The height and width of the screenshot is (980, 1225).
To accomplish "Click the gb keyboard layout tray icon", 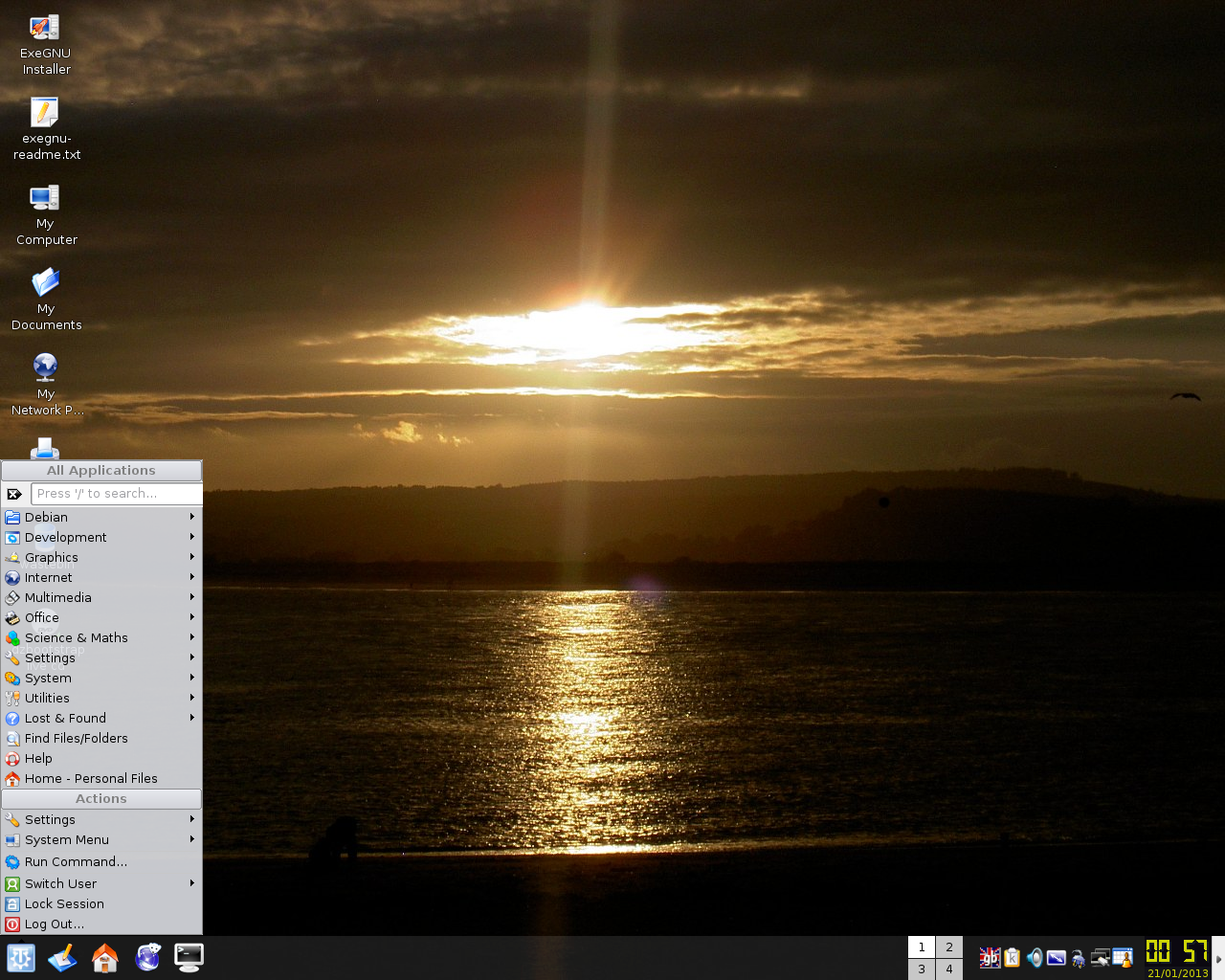I will pos(990,957).
